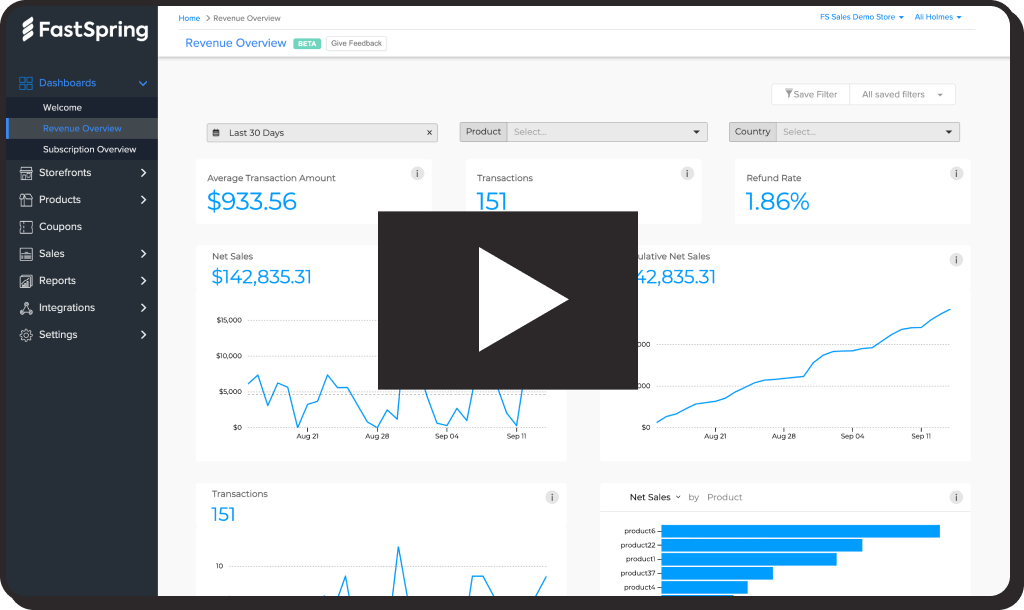
Task: Open Settings via the gear icon
Action: [24, 334]
